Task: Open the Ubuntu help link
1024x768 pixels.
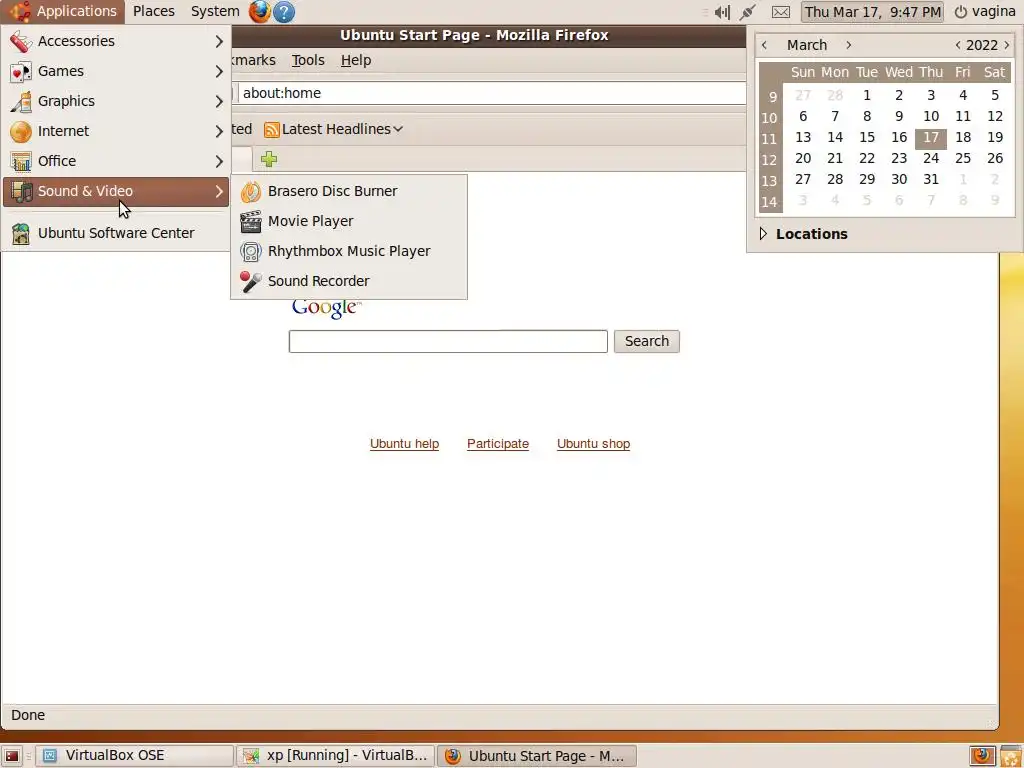Action: [404, 444]
